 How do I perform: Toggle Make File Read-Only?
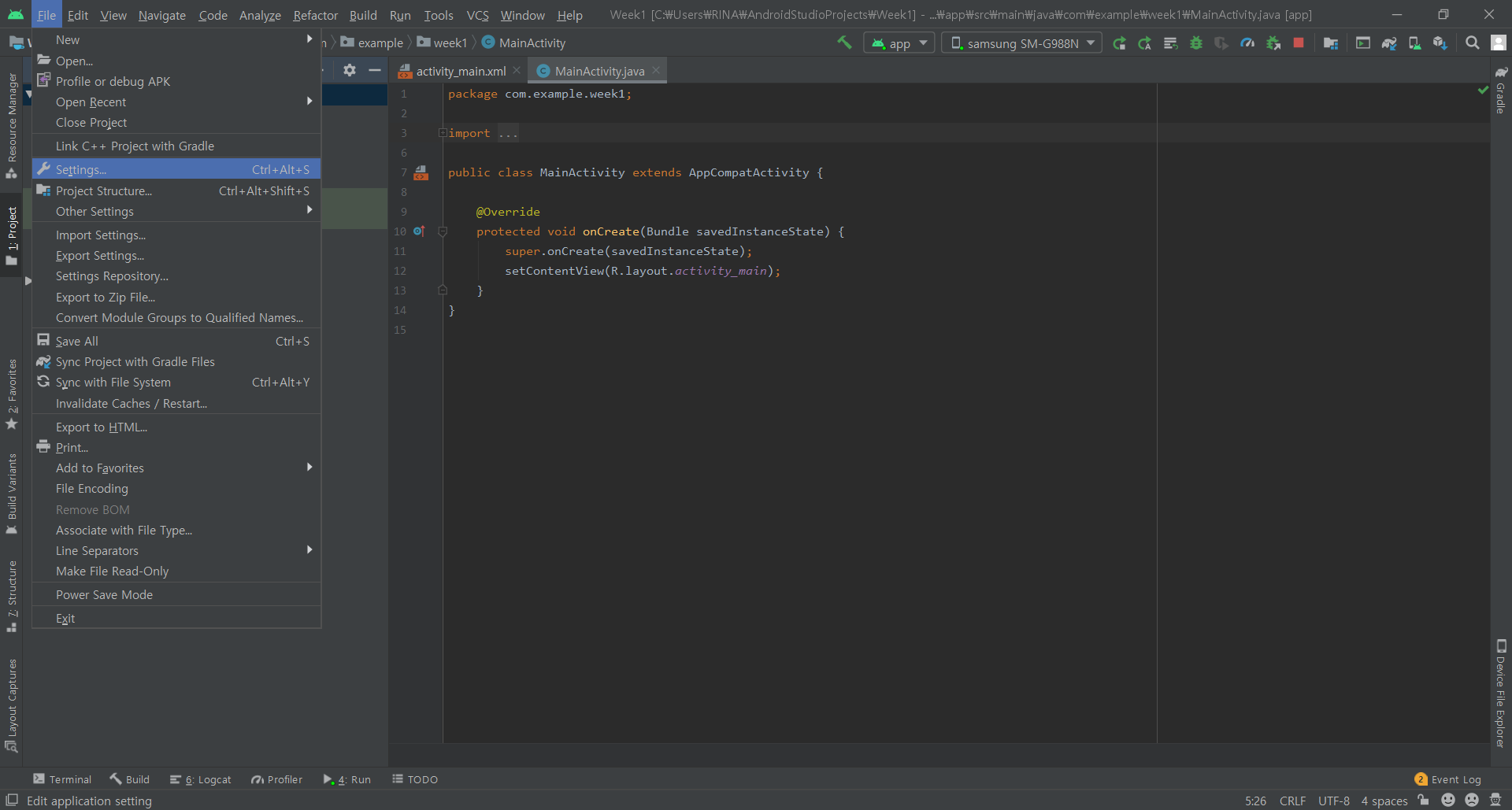point(176,571)
